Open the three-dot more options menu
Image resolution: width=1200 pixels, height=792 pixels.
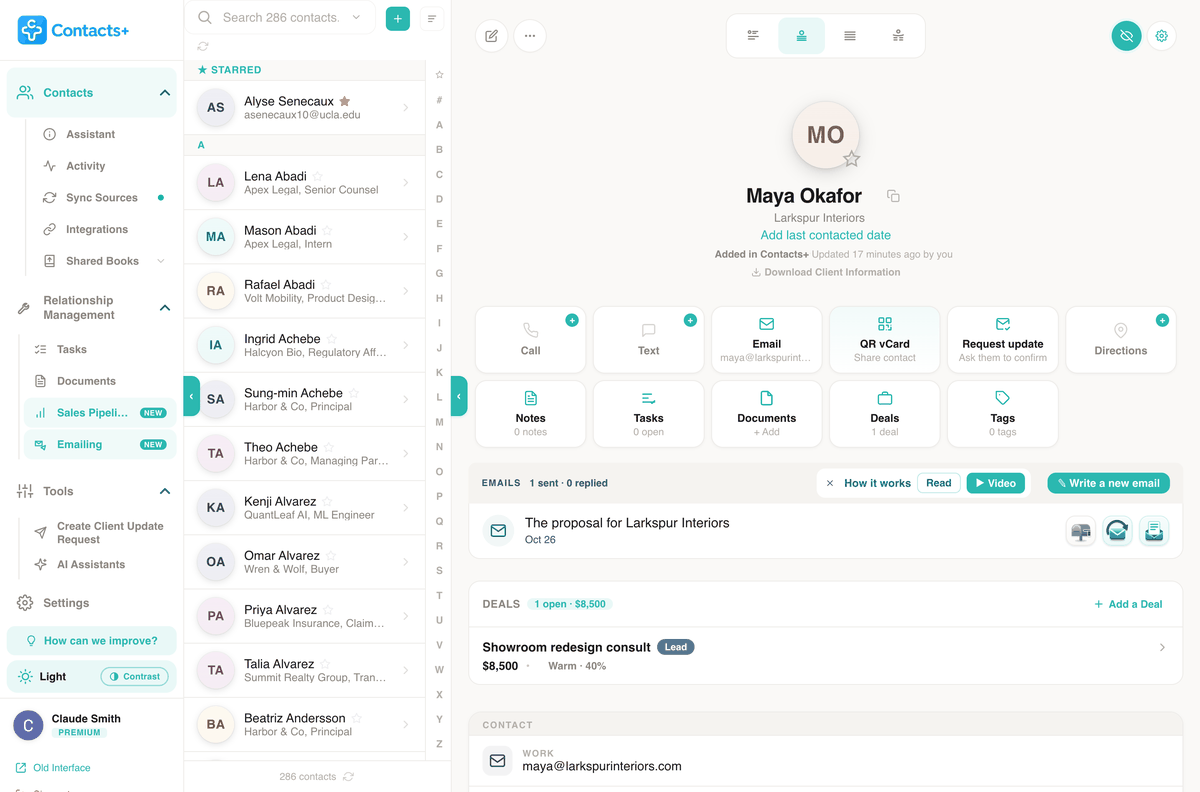[530, 36]
